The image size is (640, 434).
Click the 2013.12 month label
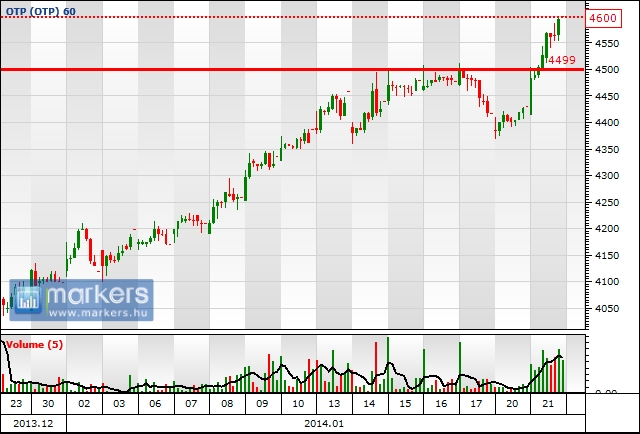tap(33, 423)
